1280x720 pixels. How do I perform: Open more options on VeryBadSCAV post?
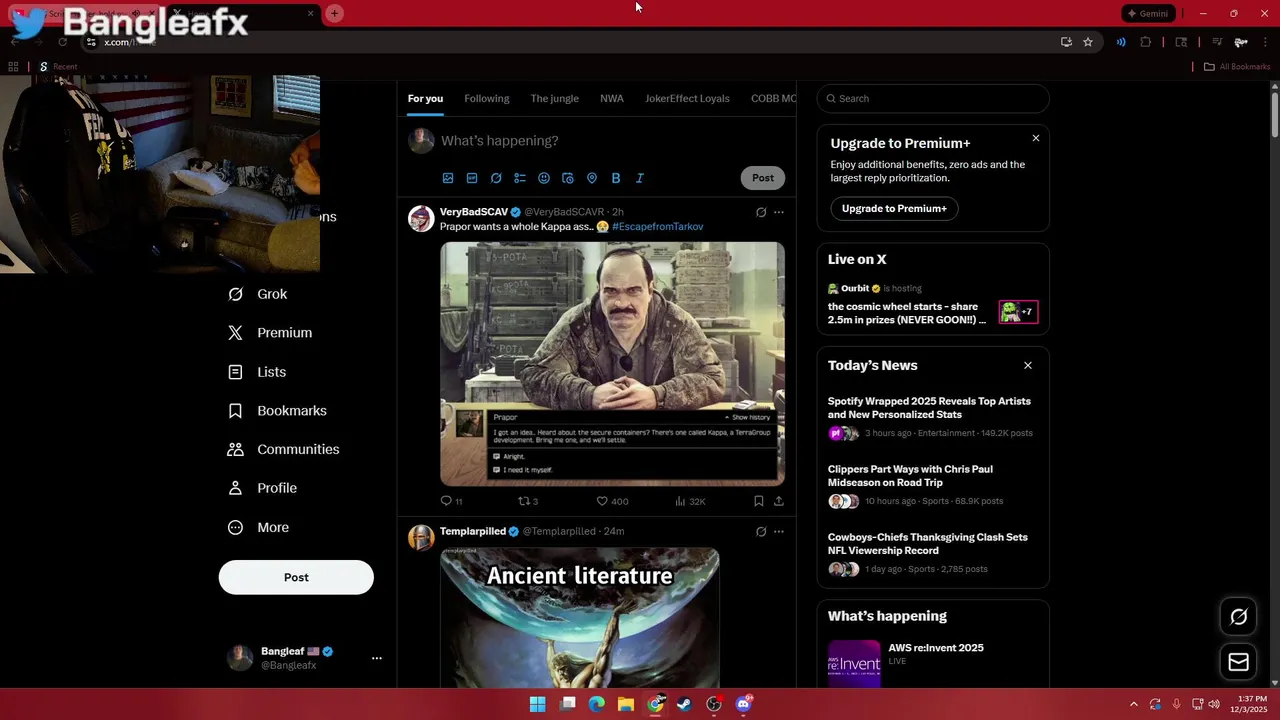[x=779, y=212]
